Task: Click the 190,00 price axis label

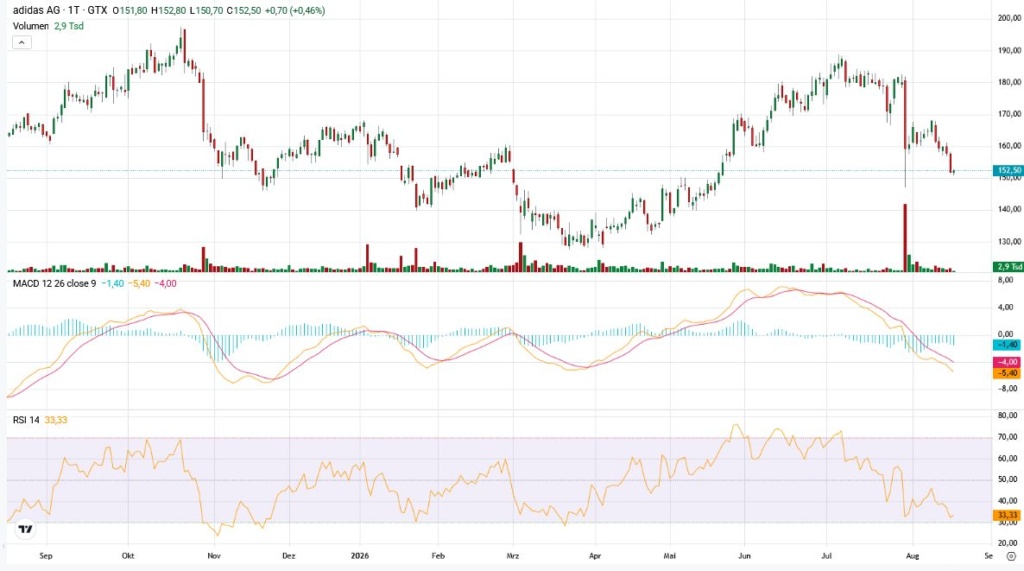Action: pos(1009,50)
